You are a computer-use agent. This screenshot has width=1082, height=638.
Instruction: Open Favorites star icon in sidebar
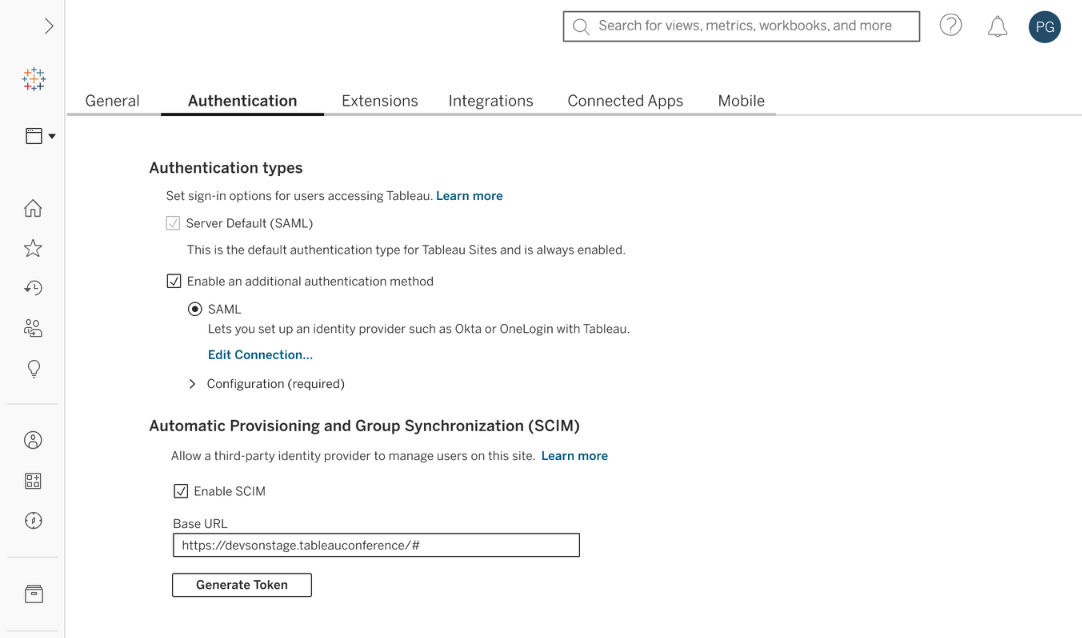click(33, 248)
